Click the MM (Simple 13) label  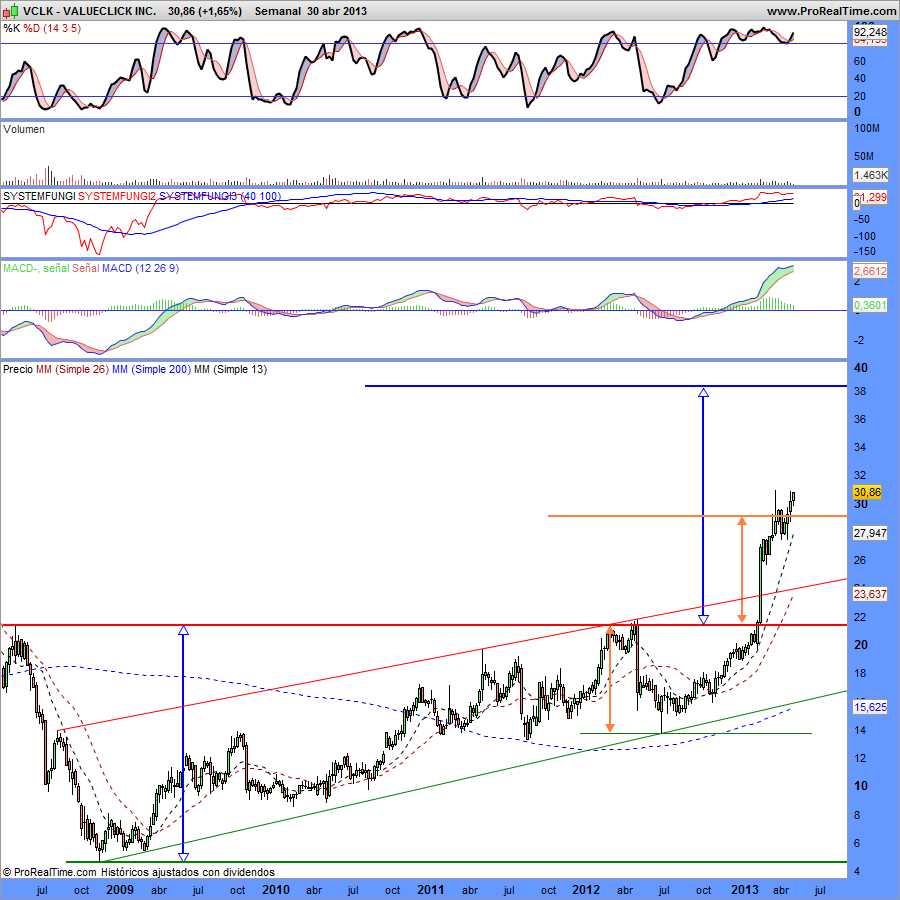[x=230, y=369]
